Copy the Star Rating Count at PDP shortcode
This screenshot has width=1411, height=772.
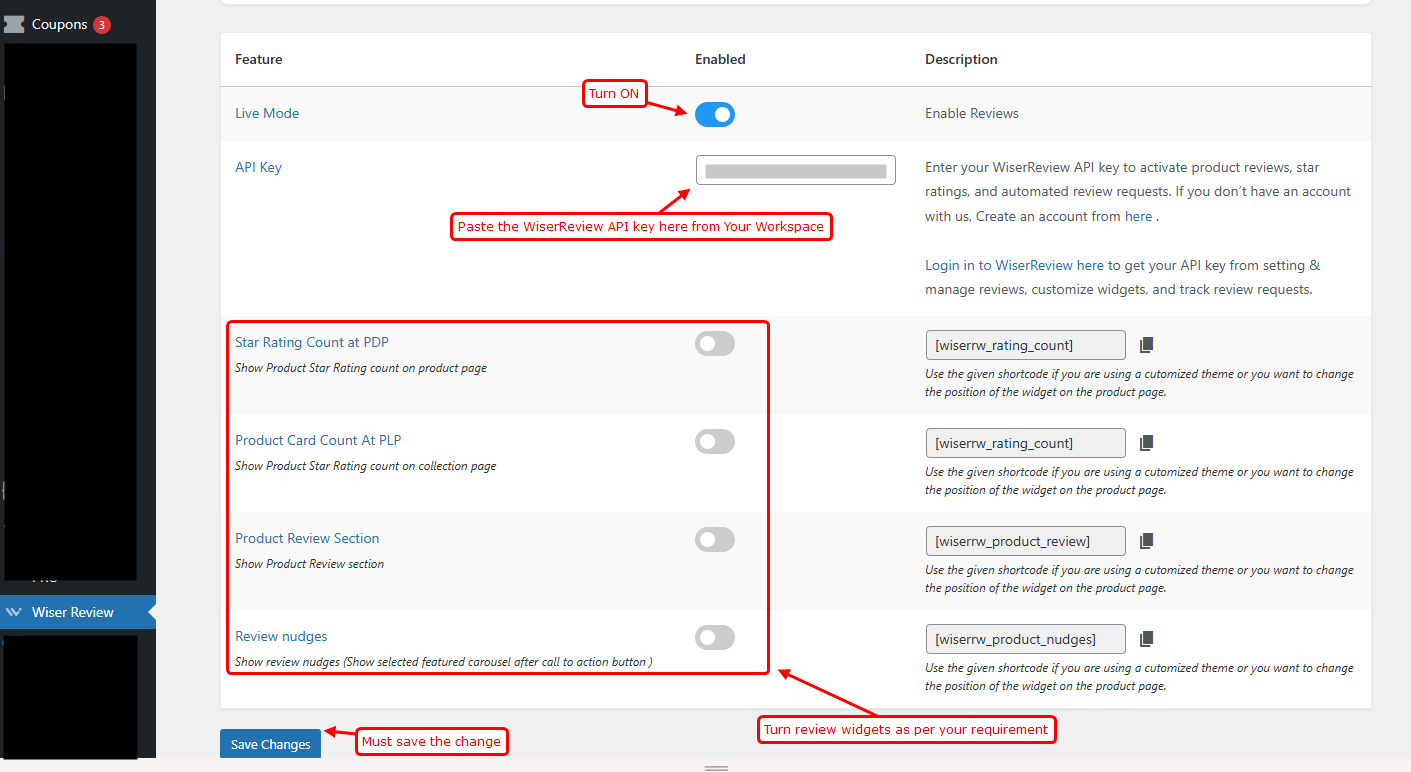pyautogui.click(x=1147, y=345)
